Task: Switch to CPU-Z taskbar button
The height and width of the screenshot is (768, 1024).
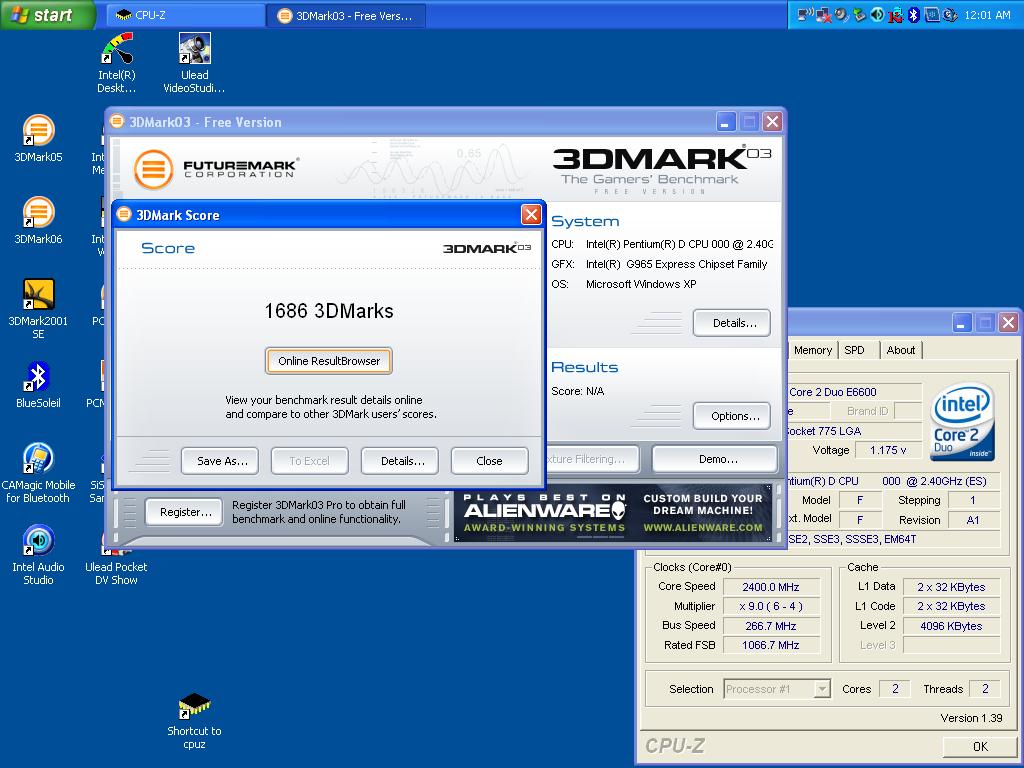Action: [x=185, y=15]
